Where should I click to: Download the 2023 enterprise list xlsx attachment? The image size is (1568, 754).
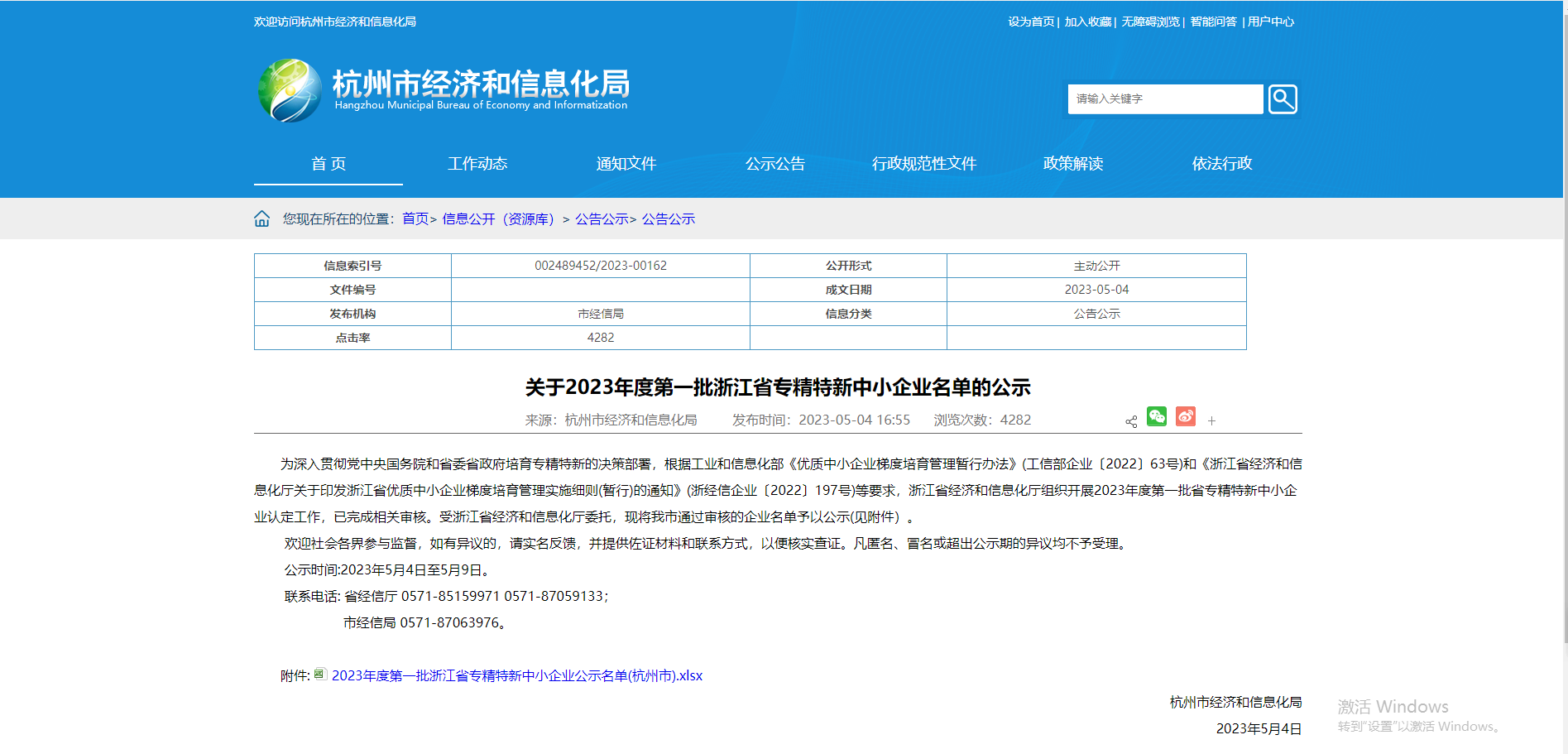(x=516, y=676)
